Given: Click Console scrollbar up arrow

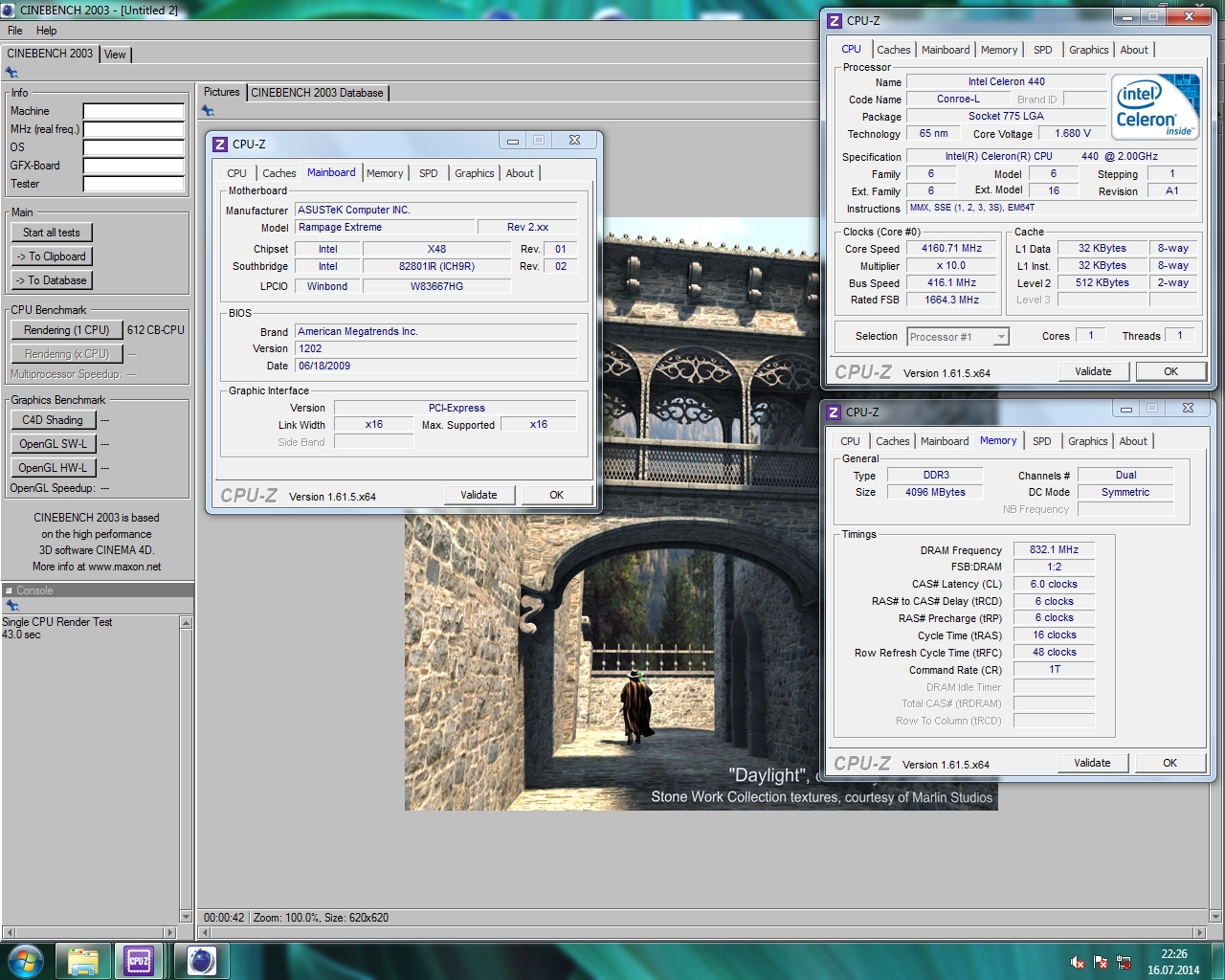Looking at the screenshot, I should click(x=186, y=623).
